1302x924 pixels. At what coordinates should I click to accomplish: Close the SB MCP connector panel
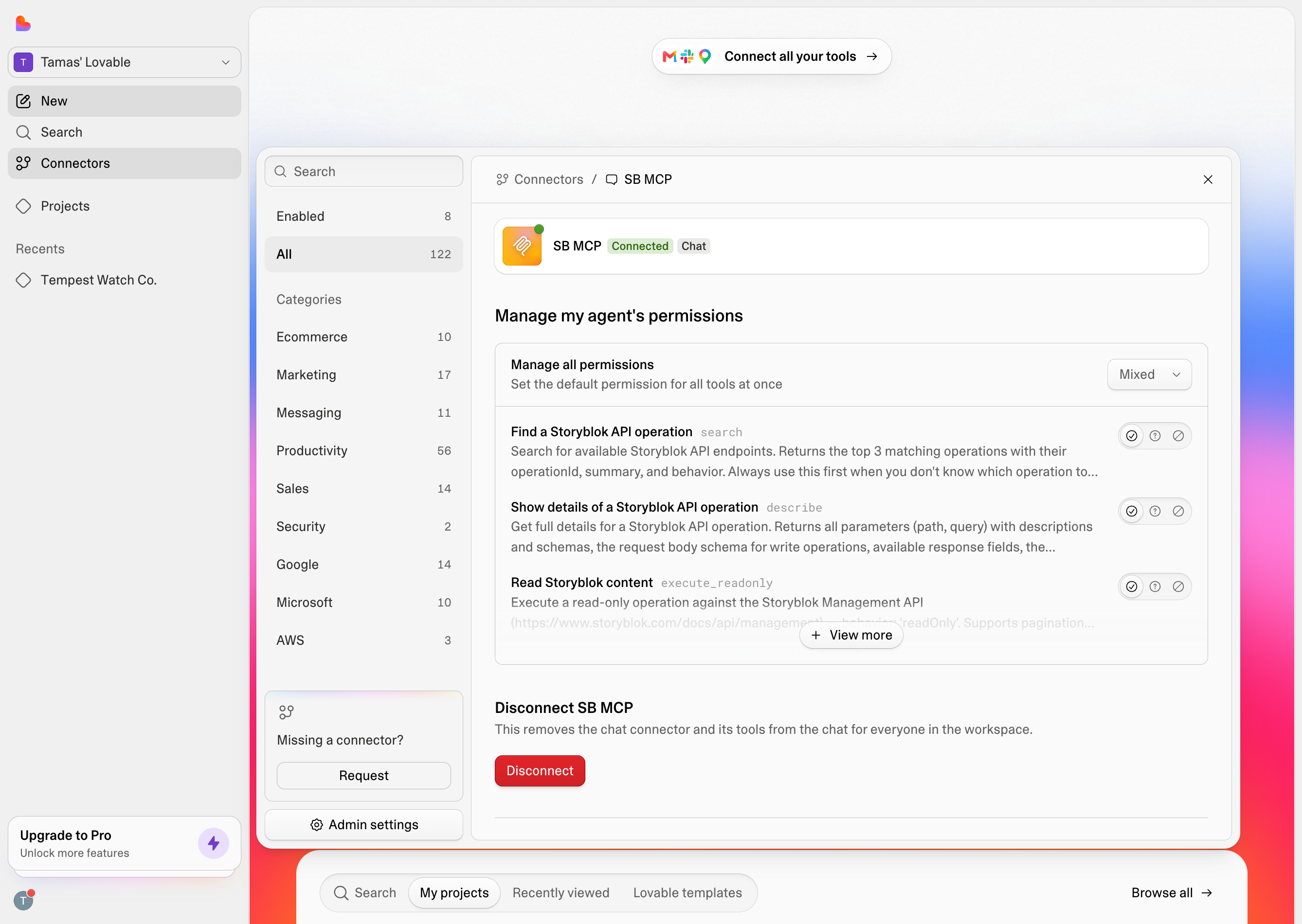(x=1208, y=179)
